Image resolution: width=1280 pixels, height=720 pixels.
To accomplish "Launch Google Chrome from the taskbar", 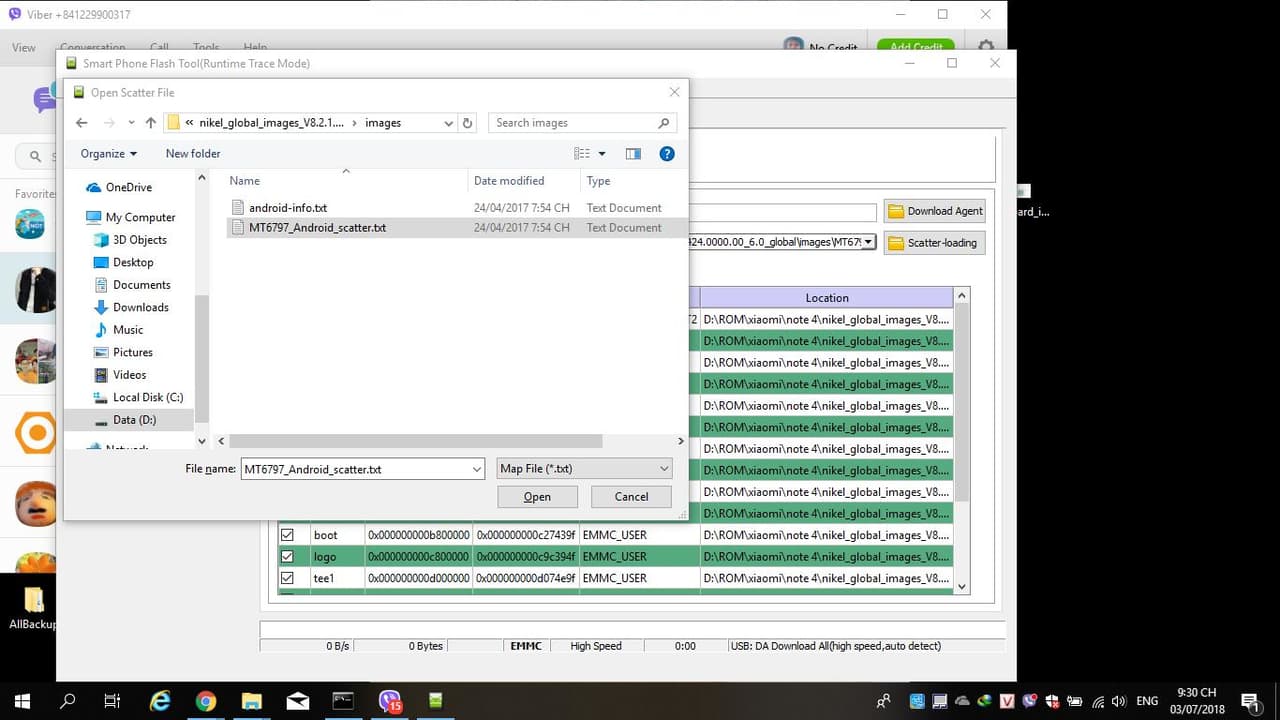I will tap(206, 701).
